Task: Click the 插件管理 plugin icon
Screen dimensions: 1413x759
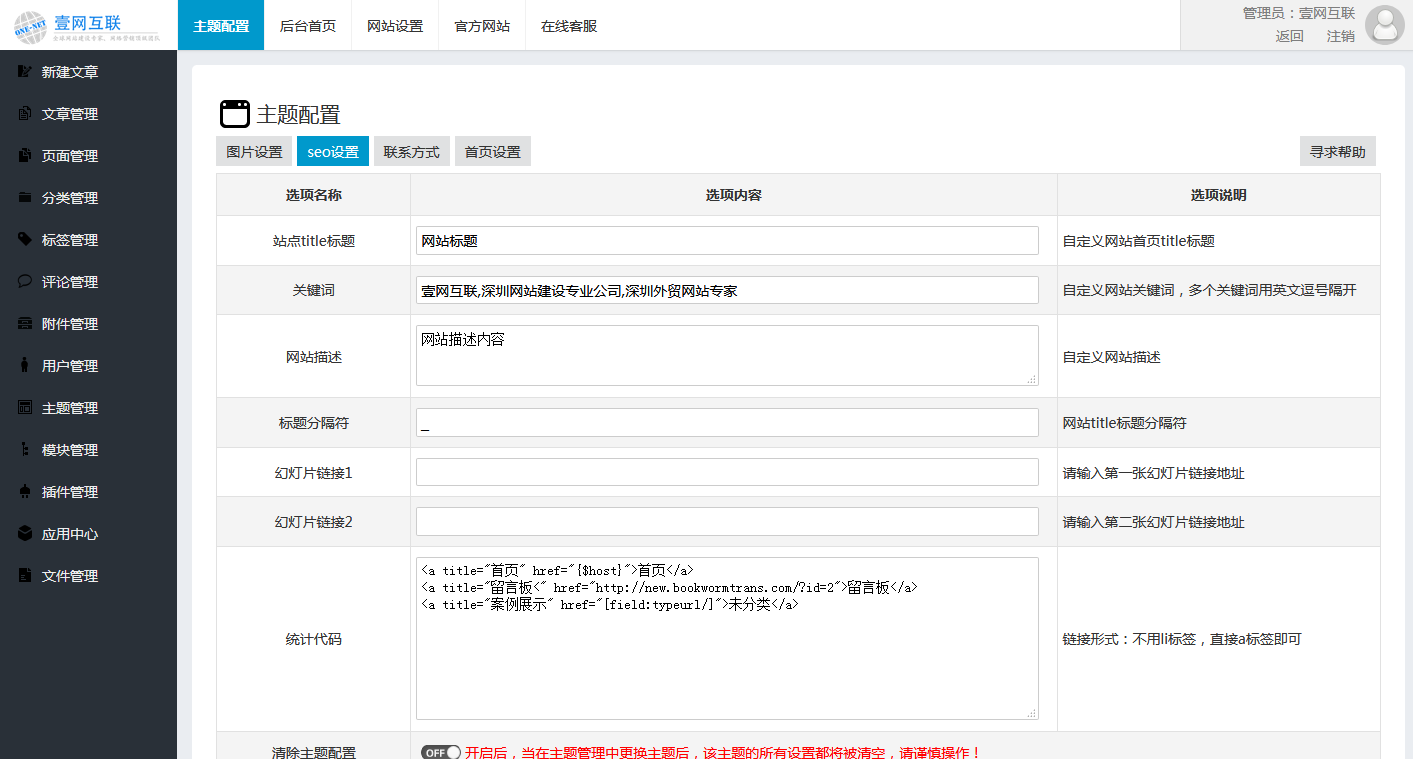Action: [x=25, y=492]
